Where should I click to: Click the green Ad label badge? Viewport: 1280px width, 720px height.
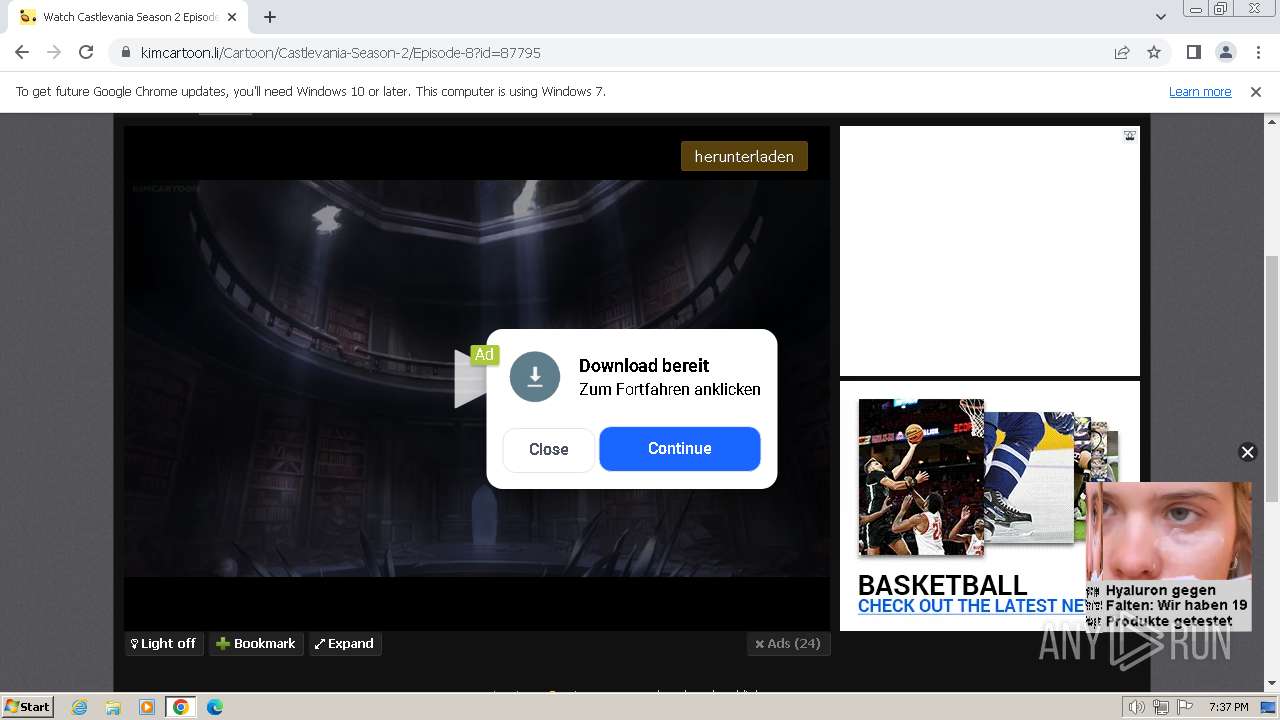(484, 355)
